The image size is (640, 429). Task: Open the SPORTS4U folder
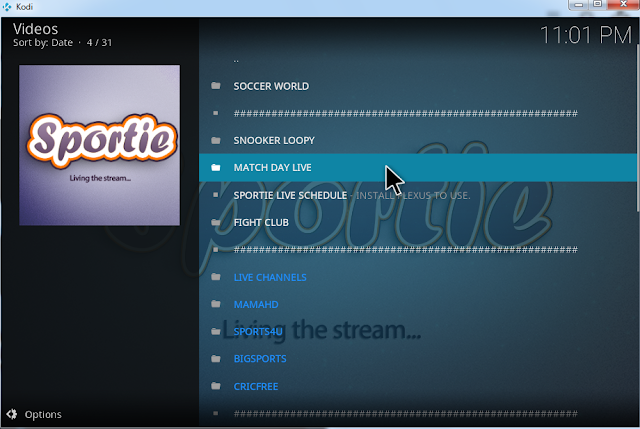pyautogui.click(x=418, y=331)
